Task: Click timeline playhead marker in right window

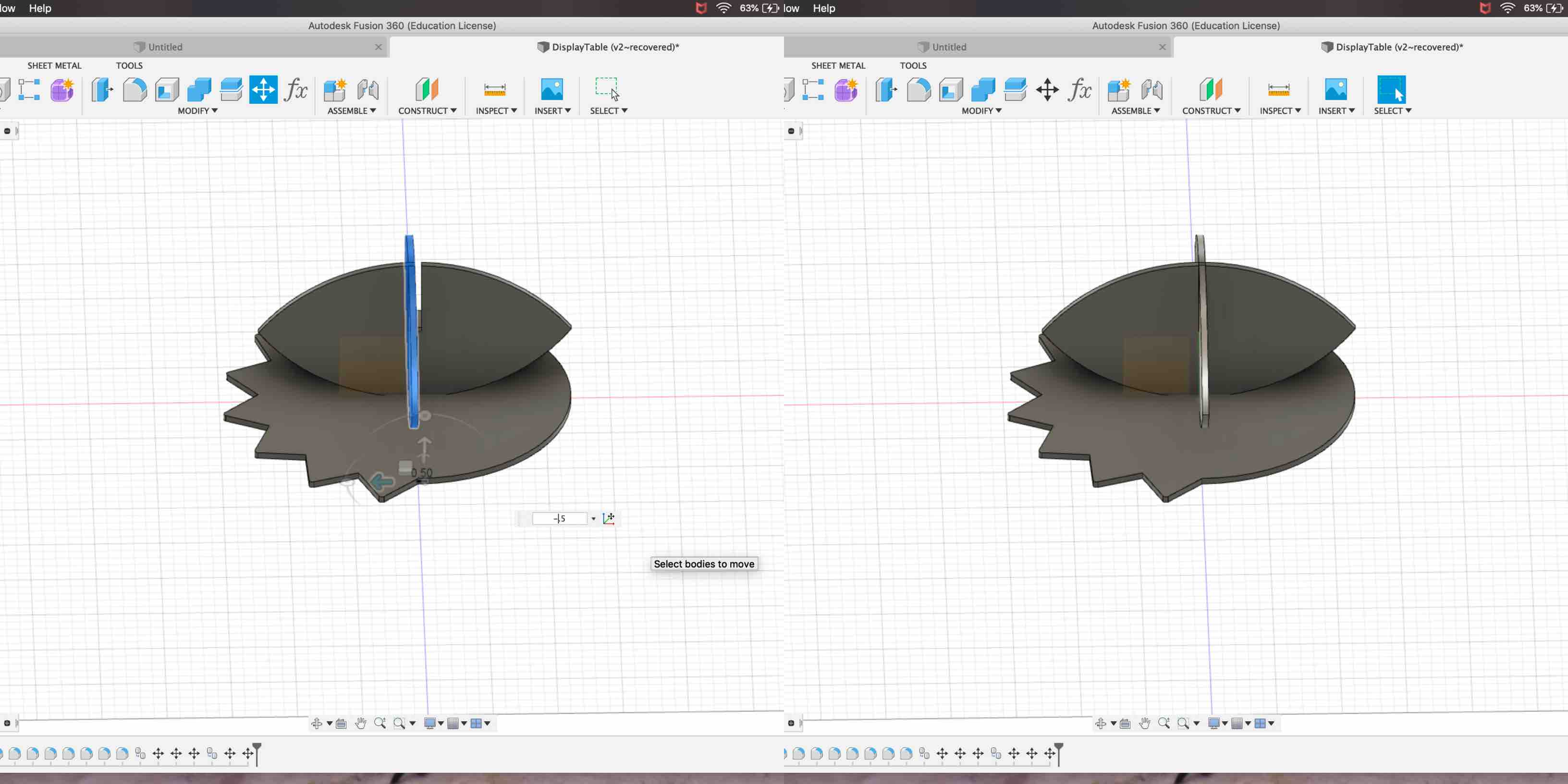Action: 1058,754
